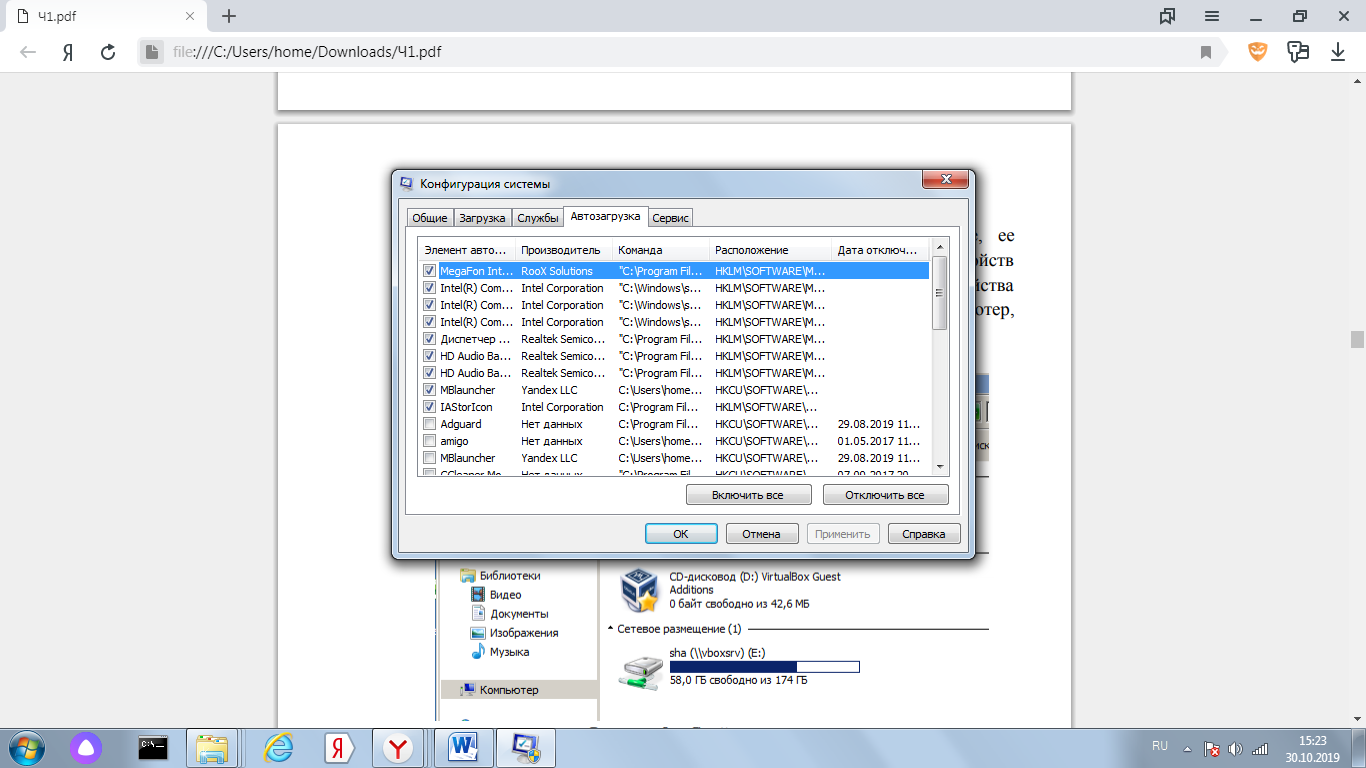
Task: Open the Справка help button
Action: pyautogui.click(x=924, y=534)
